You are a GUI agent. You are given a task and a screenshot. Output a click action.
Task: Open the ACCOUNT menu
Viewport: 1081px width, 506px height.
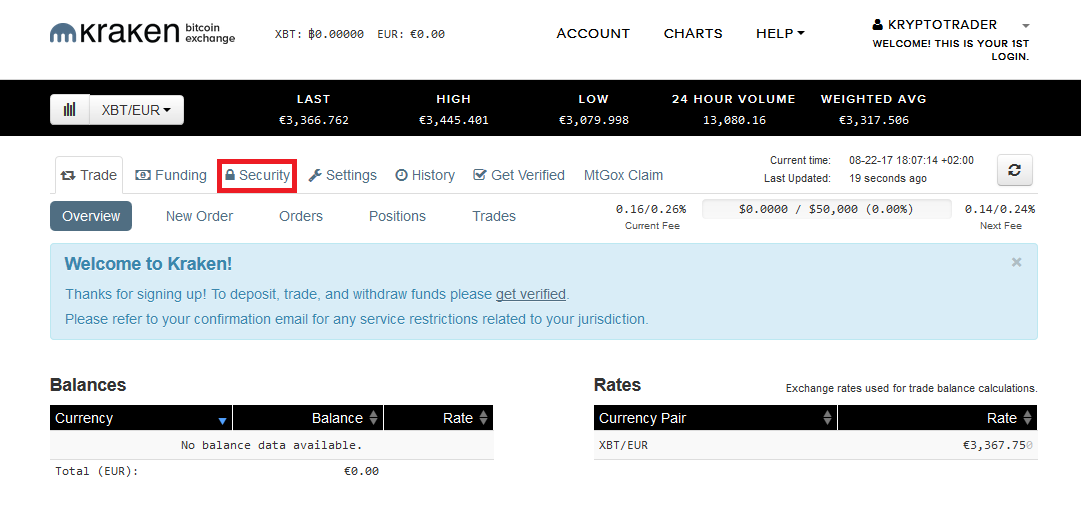pos(593,33)
